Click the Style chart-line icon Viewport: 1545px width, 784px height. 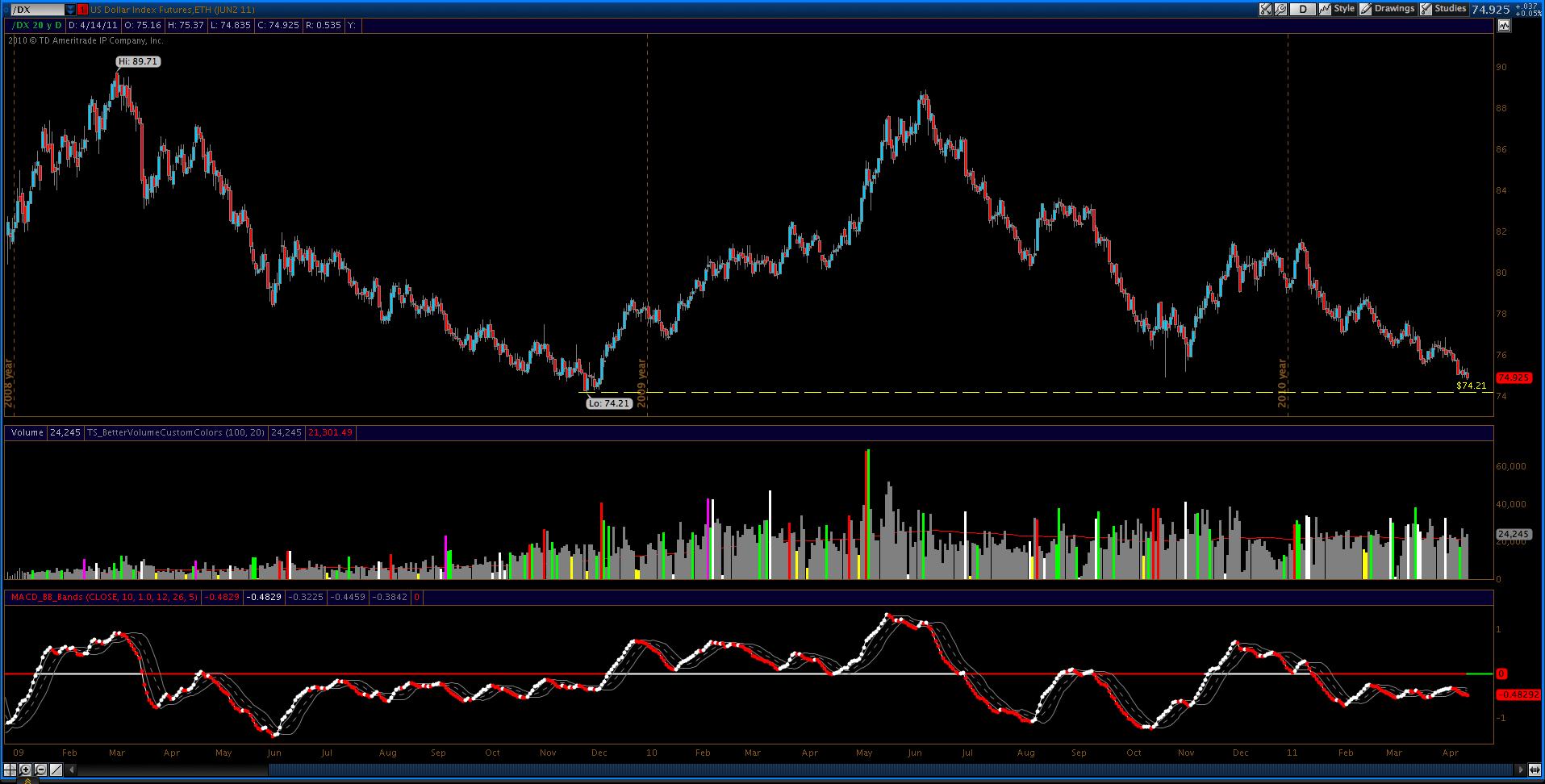pos(1325,9)
